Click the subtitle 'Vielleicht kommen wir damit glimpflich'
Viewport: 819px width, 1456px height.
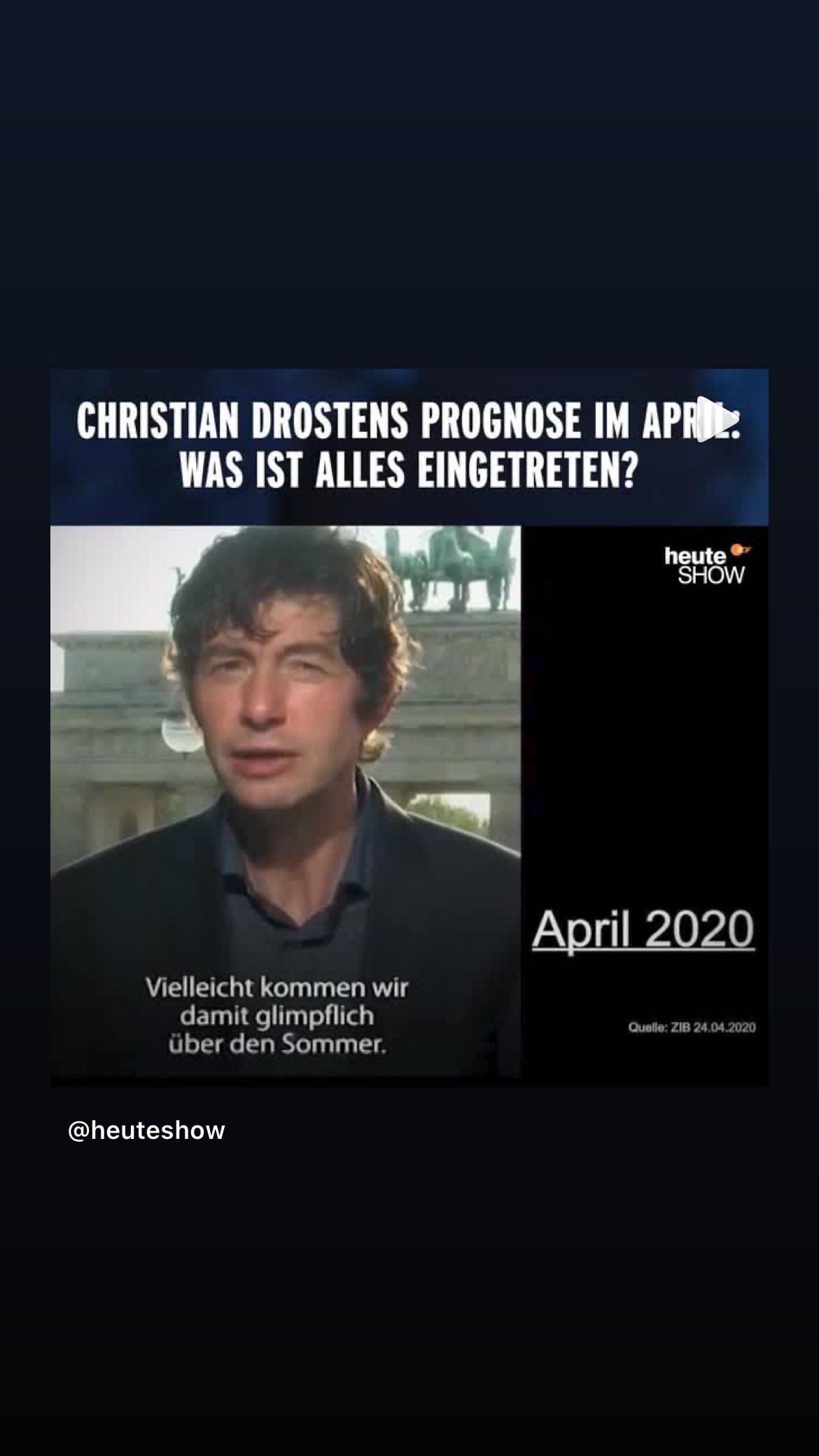tap(277, 1002)
